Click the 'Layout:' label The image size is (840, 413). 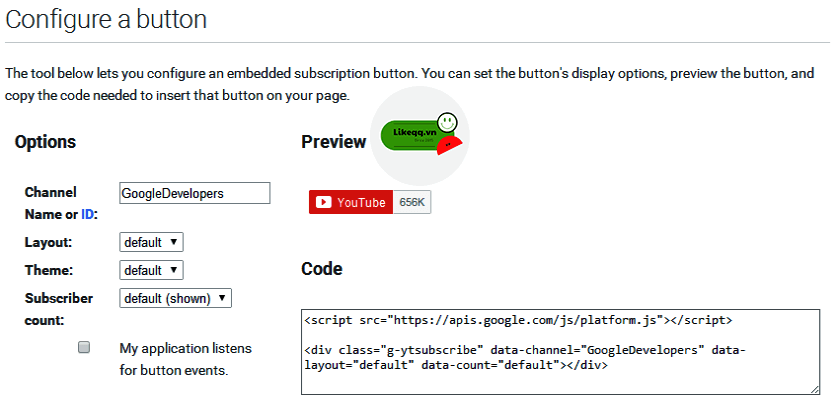[48, 243]
